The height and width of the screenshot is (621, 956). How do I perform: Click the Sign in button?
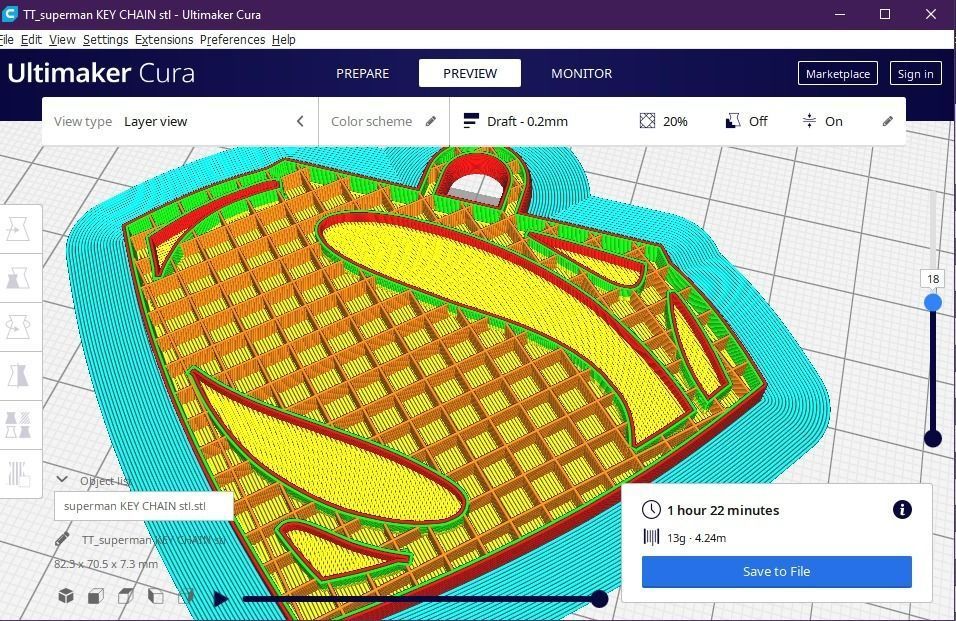click(x=915, y=73)
